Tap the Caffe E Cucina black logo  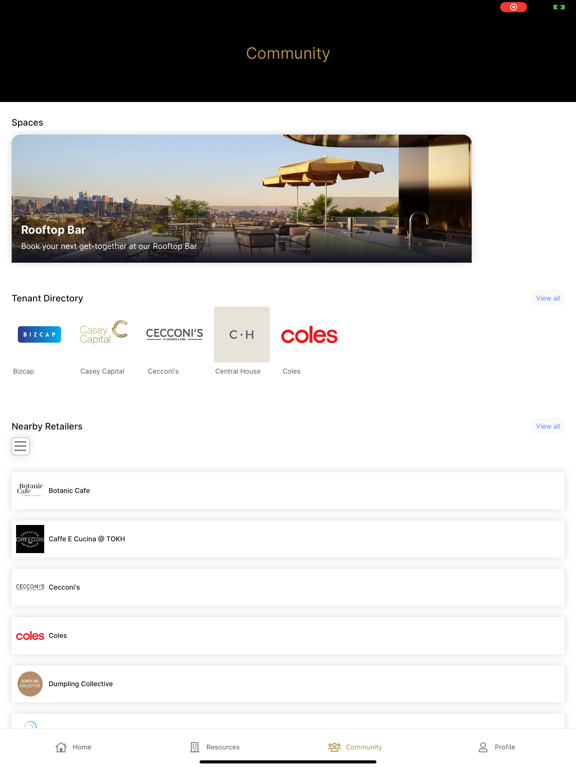click(30, 539)
